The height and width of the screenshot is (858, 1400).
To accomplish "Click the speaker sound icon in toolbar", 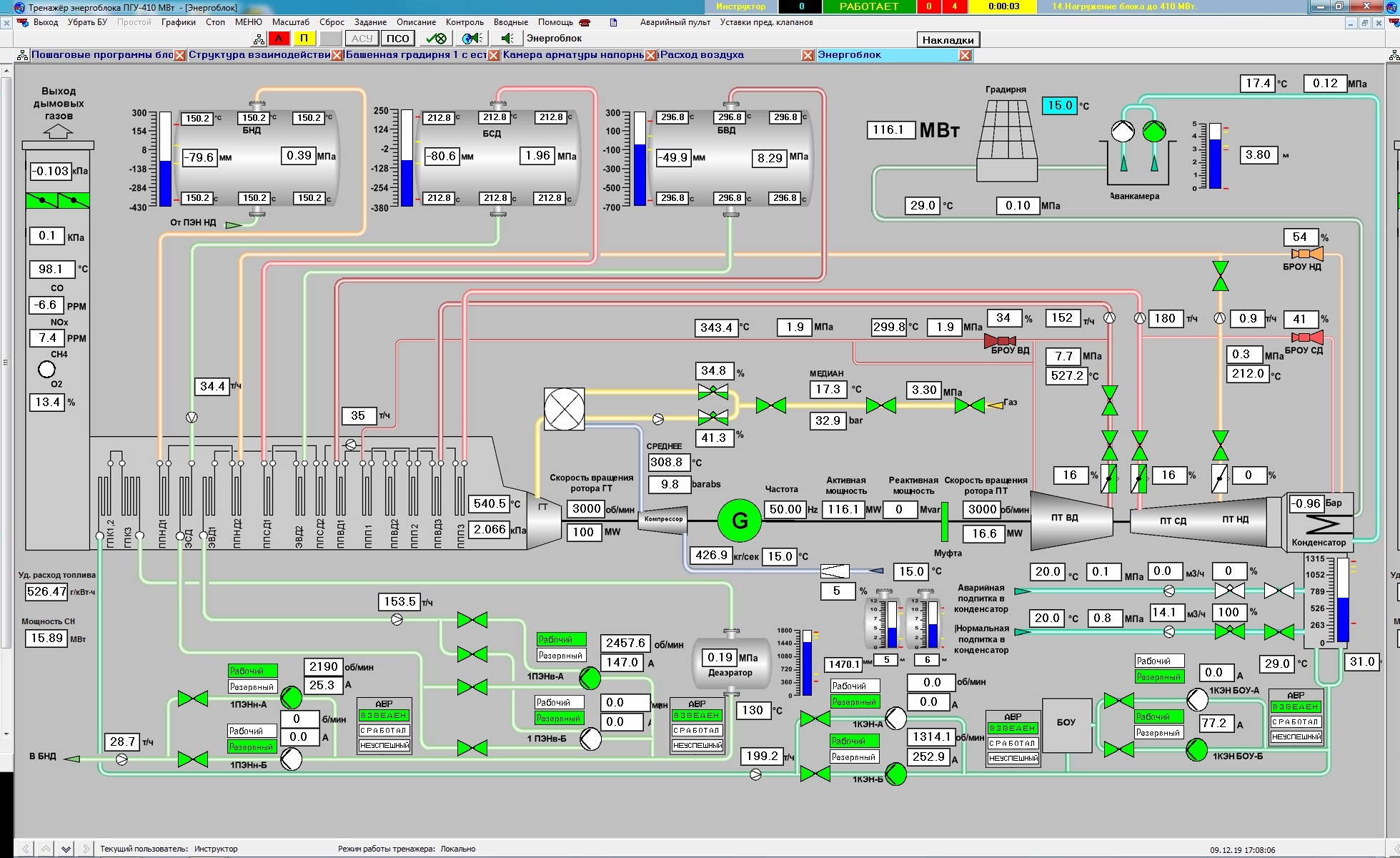I will pos(507,39).
